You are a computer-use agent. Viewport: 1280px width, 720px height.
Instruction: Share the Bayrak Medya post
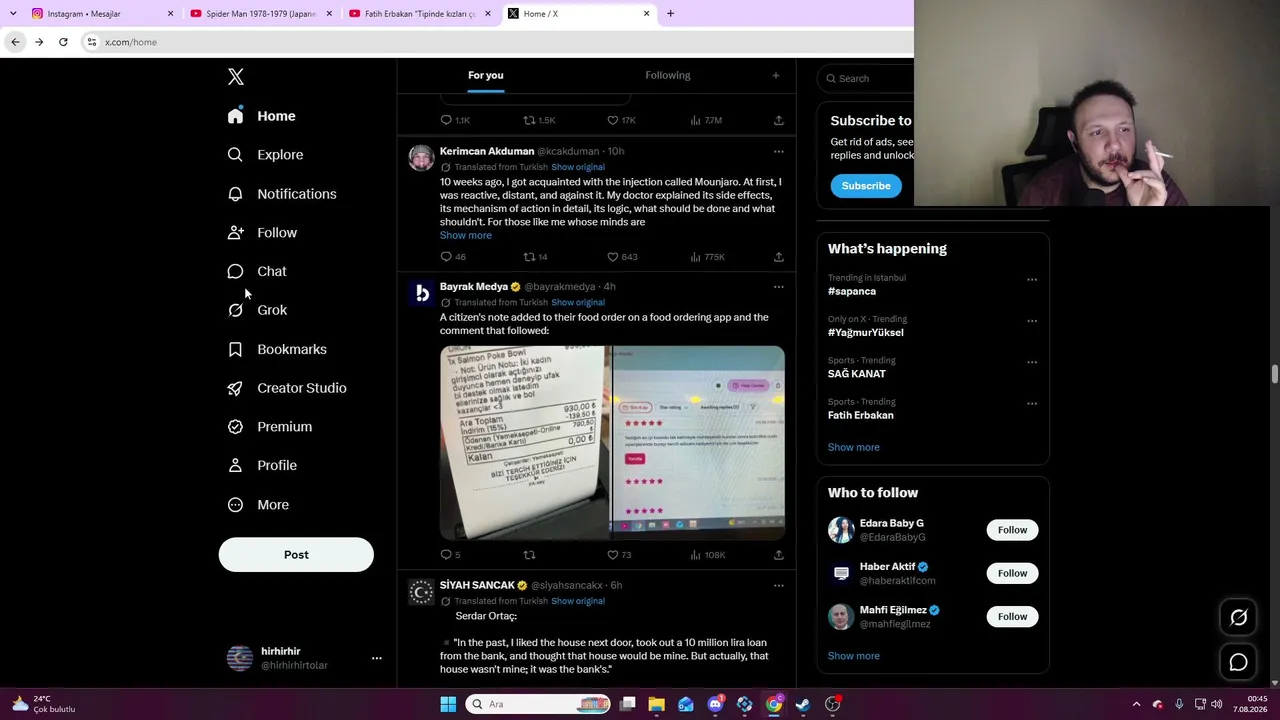click(778, 555)
